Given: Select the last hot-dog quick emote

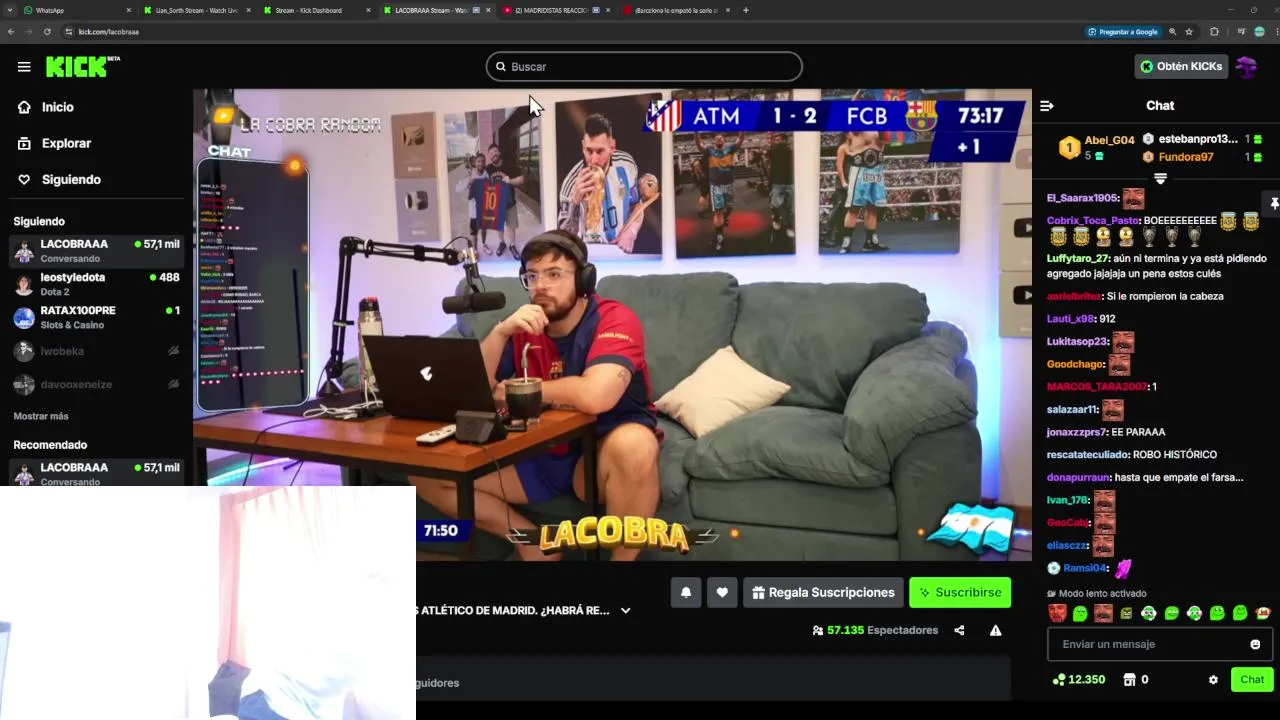Looking at the screenshot, I should (x=1263, y=613).
